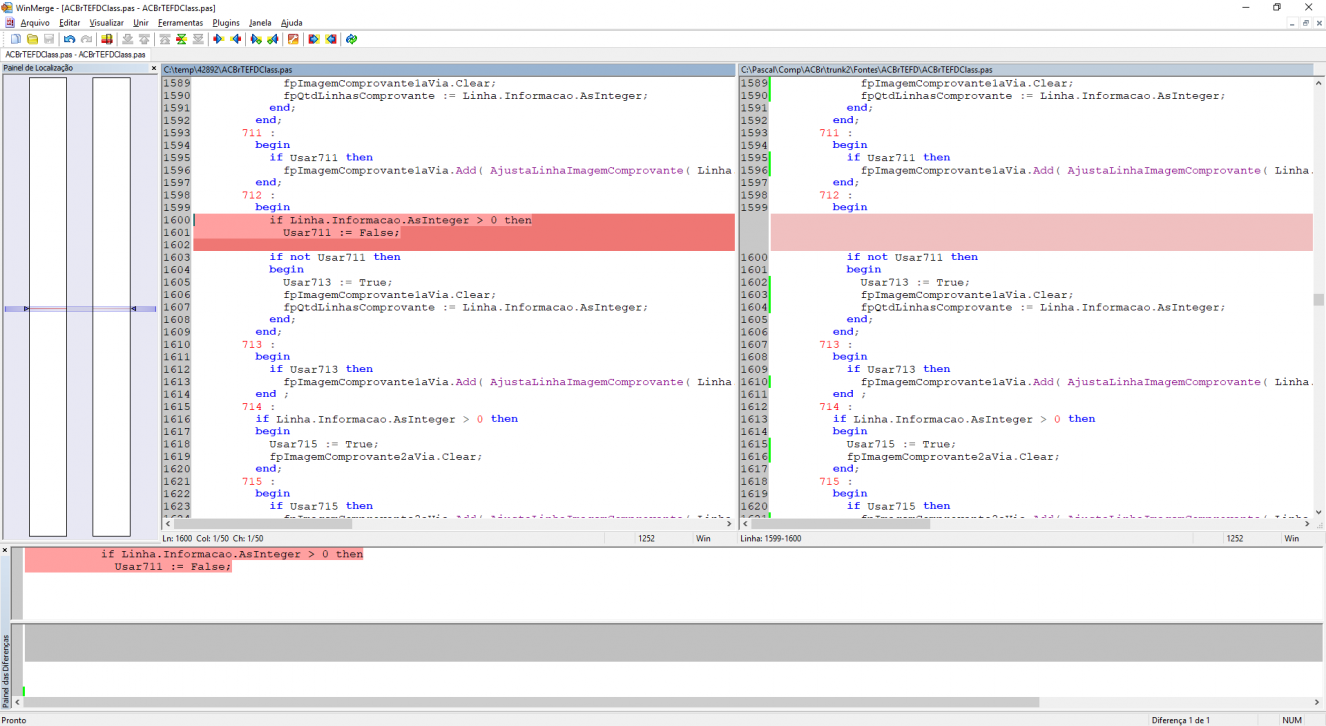The height and width of the screenshot is (726, 1326).
Task: Open the Plugins menu
Action: coord(226,22)
